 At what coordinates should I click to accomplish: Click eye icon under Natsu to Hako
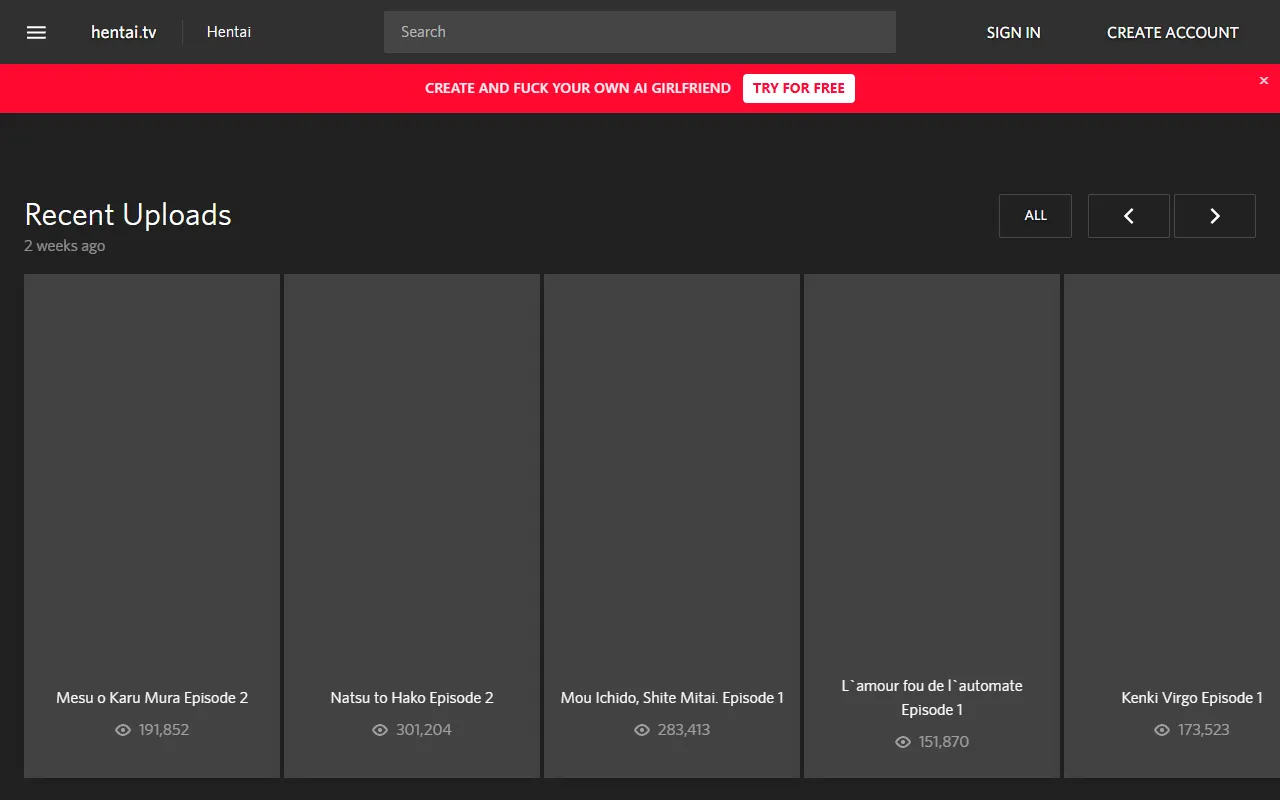click(380, 730)
